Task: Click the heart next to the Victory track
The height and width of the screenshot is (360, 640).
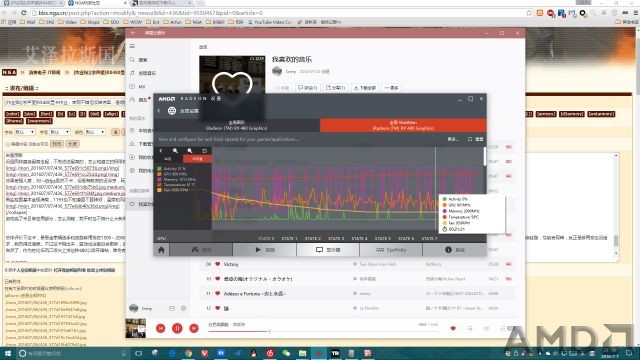Action: (218, 264)
